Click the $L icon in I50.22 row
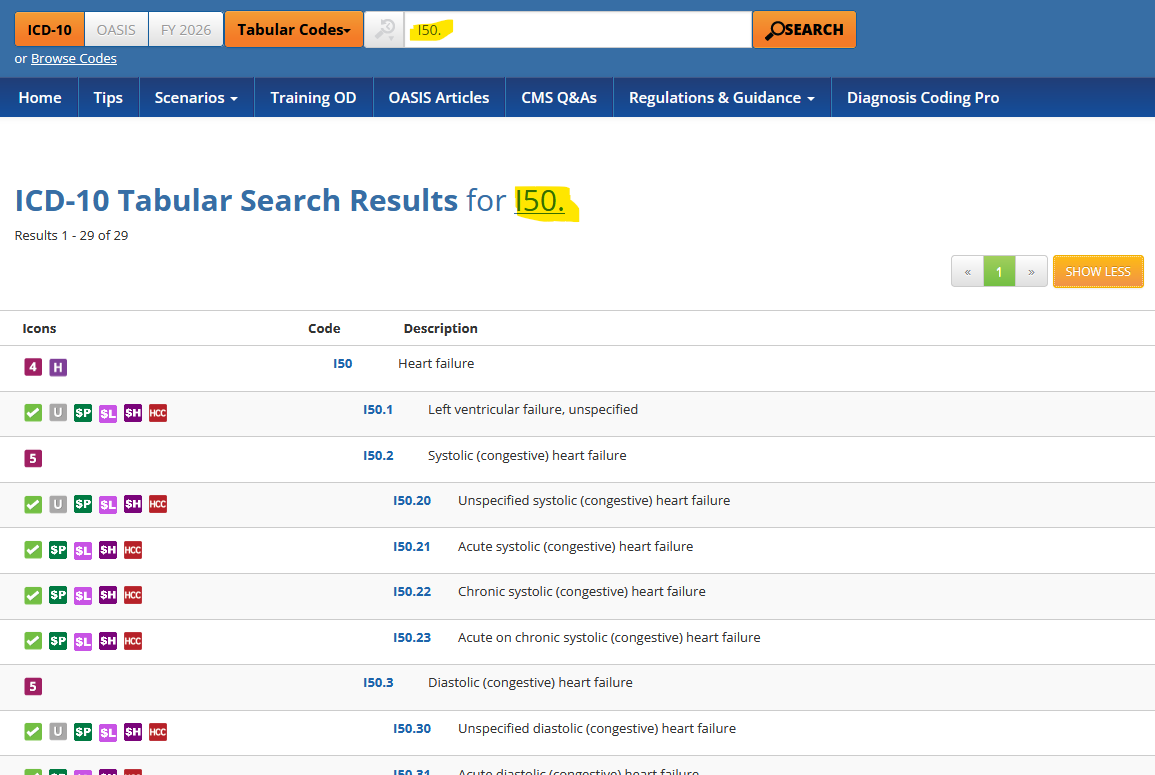Viewport: 1155px width, 775px height. coord(83,595)
